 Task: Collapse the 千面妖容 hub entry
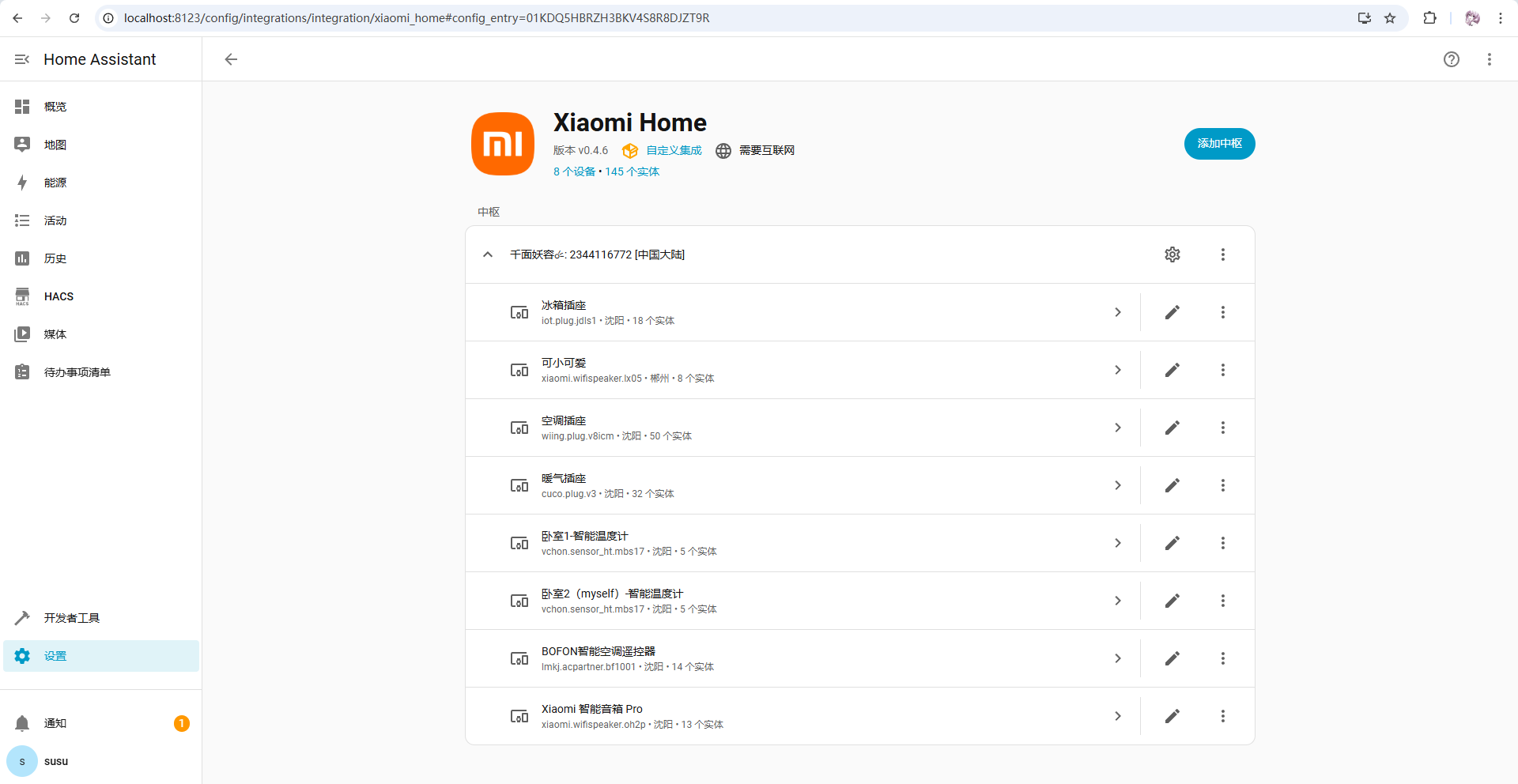pyautogui.click(x=488, y=254)
